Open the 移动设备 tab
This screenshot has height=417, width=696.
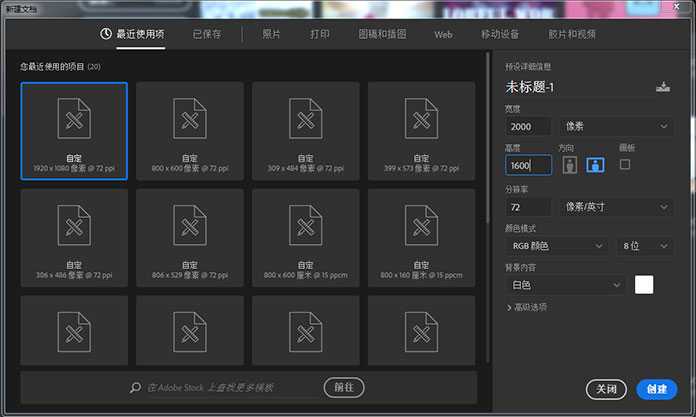(x=500, y=34)
